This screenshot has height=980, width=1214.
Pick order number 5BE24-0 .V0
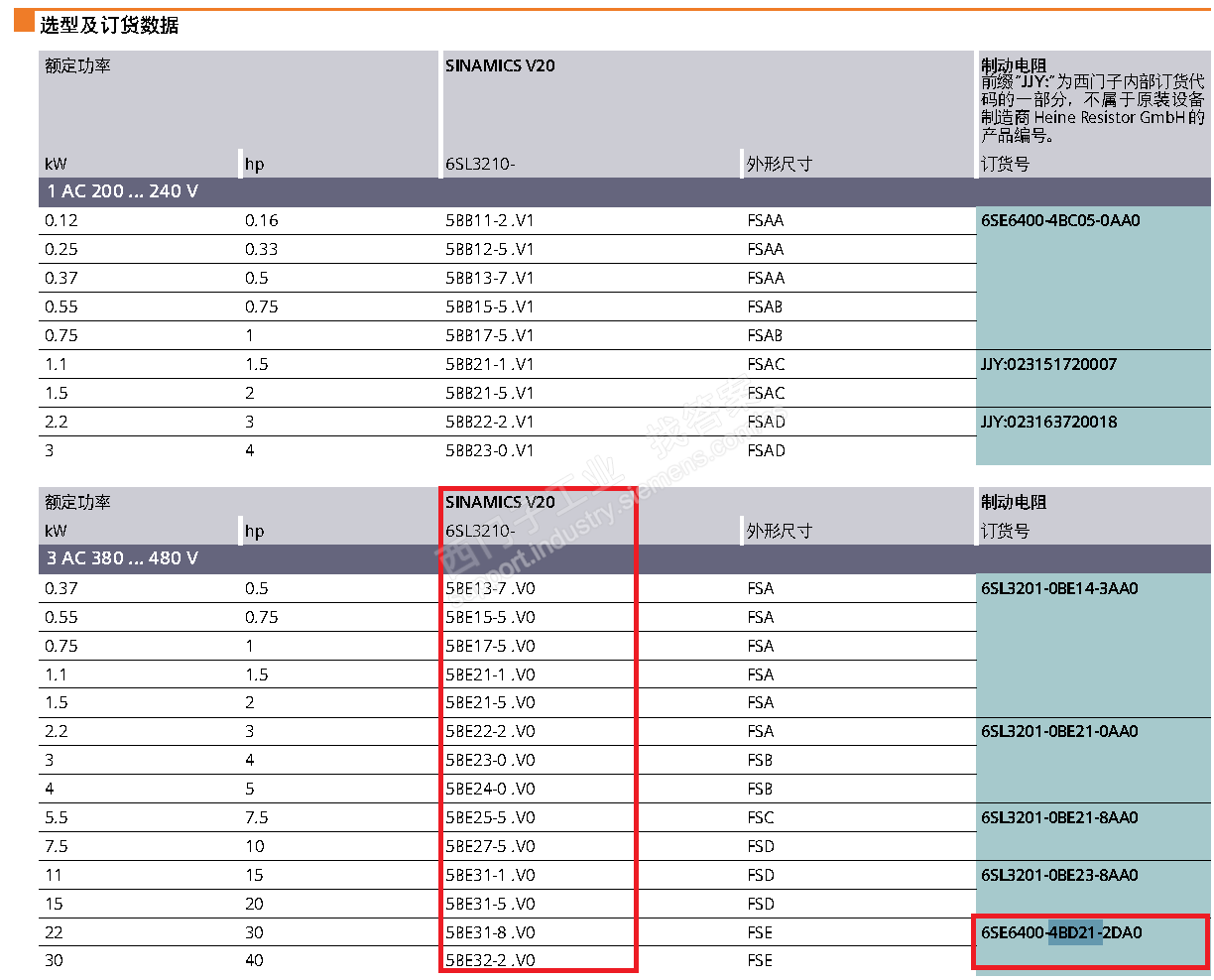pyautogui.click(x=490, y=789)
